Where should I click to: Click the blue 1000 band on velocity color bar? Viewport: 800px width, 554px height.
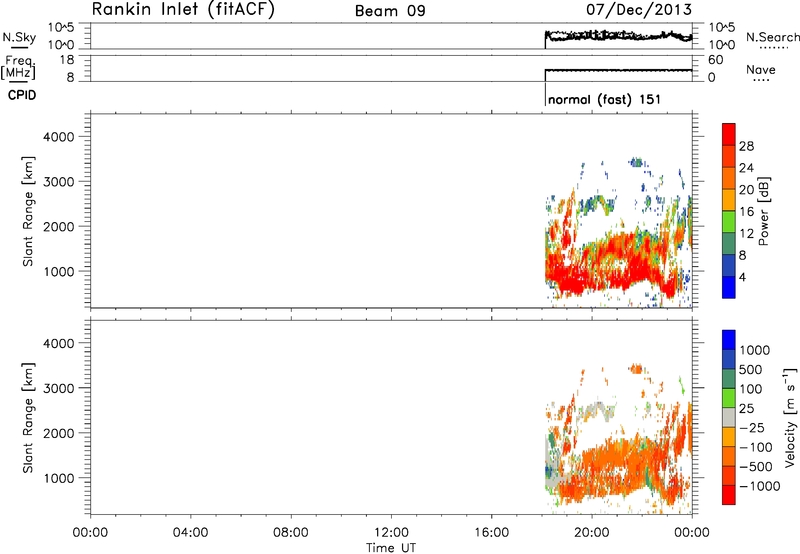(x=729, y=340)
